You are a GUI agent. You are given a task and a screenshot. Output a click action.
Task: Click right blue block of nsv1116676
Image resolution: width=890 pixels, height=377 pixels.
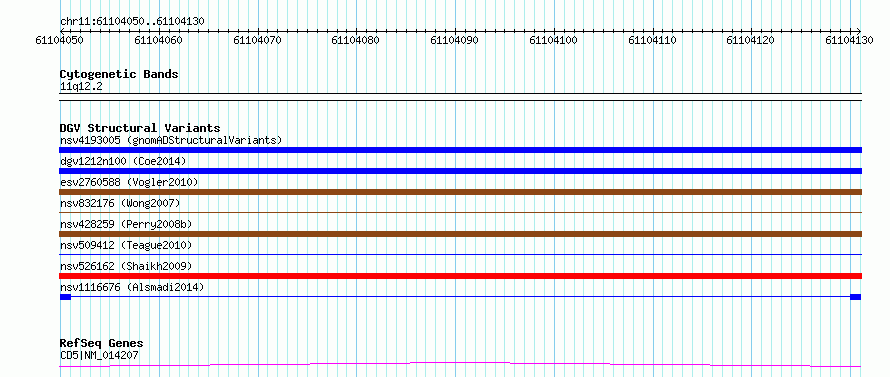856,297
